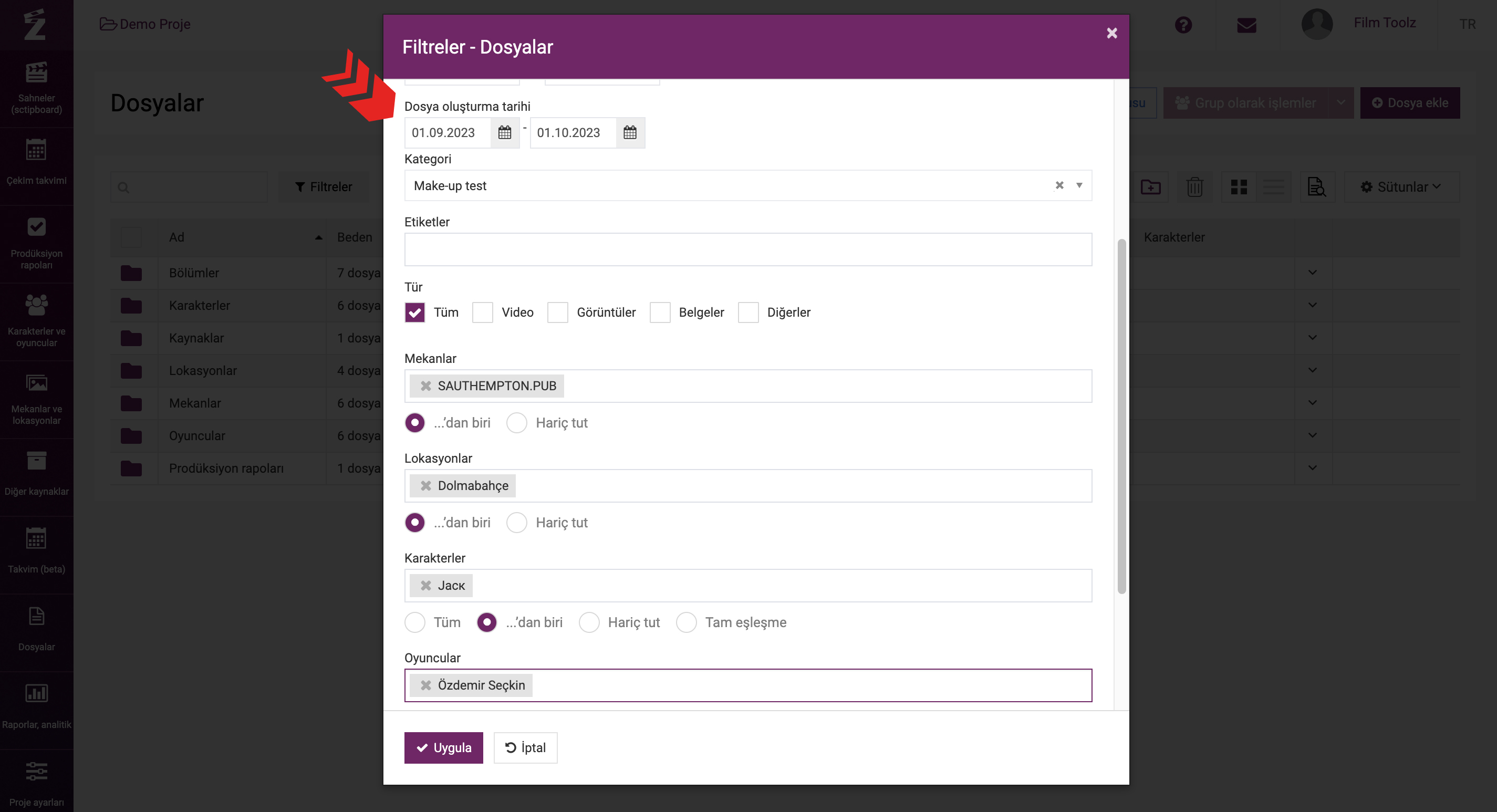Select Tüm radio under Karakterler
This screenshot has width=1497, height=812.
(x=414, y=622)
